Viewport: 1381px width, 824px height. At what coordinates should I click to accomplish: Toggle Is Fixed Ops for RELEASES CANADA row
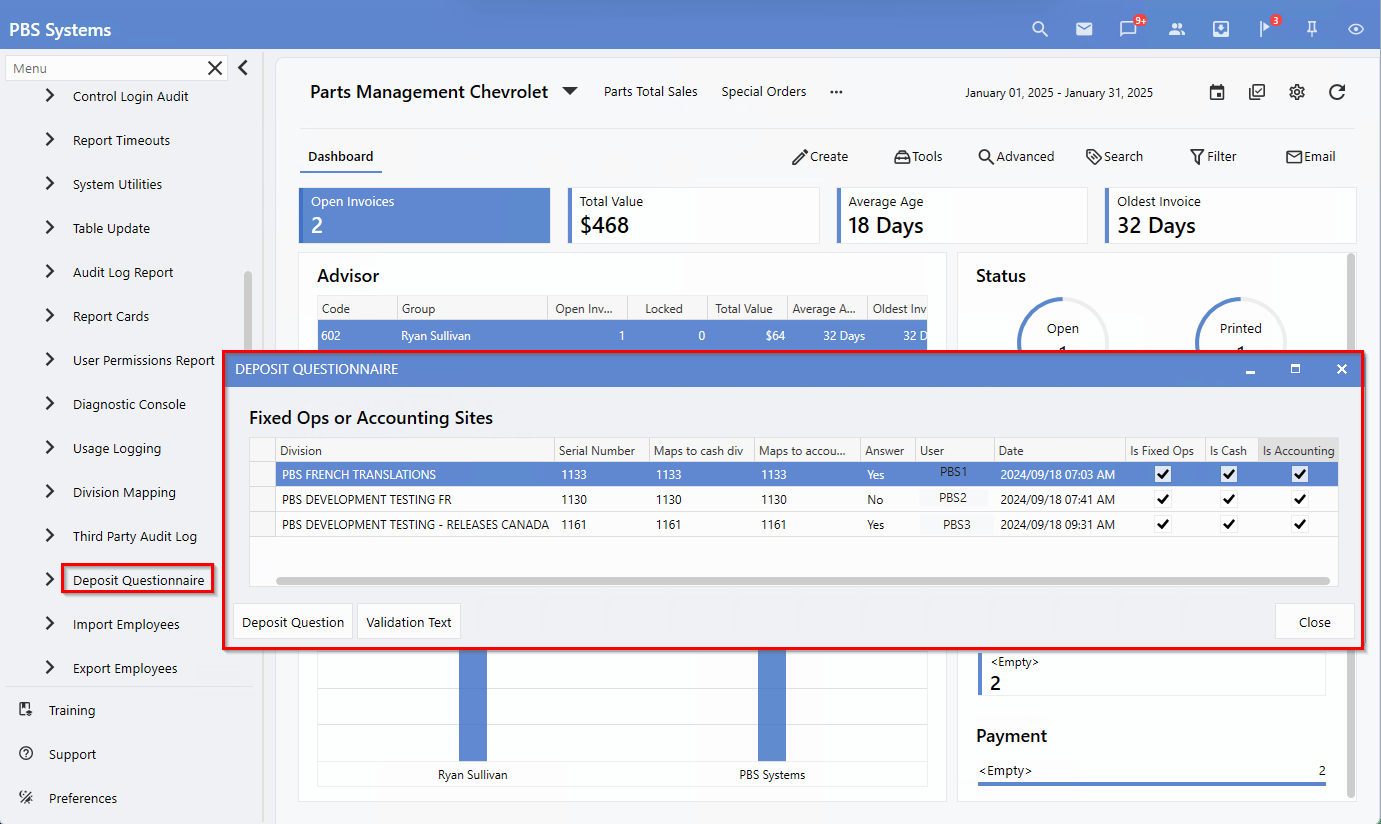pyautogui.click(x=1163, y=524)
